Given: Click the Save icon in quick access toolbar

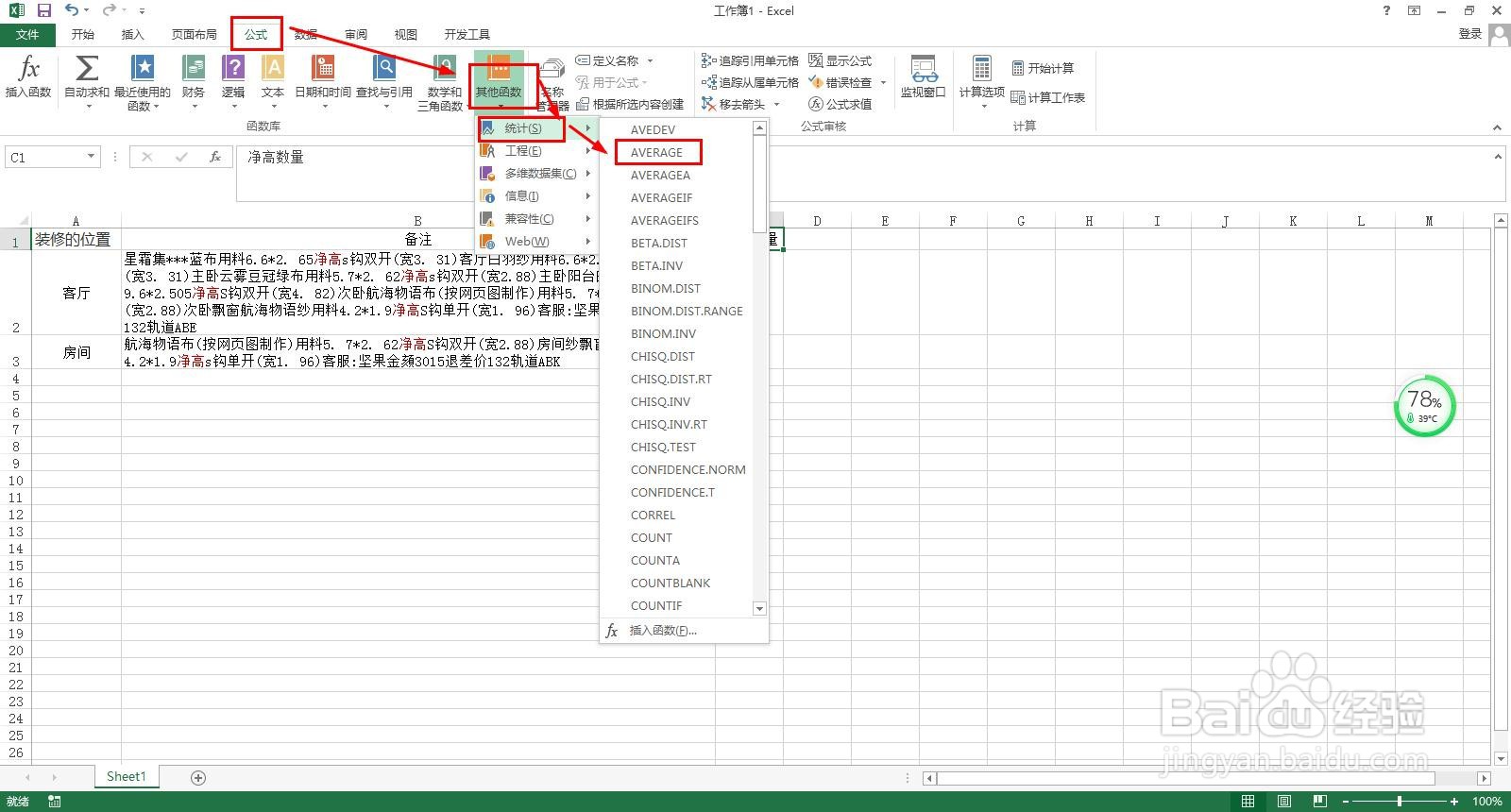Looking at the screenshot, I should (43, 10).
